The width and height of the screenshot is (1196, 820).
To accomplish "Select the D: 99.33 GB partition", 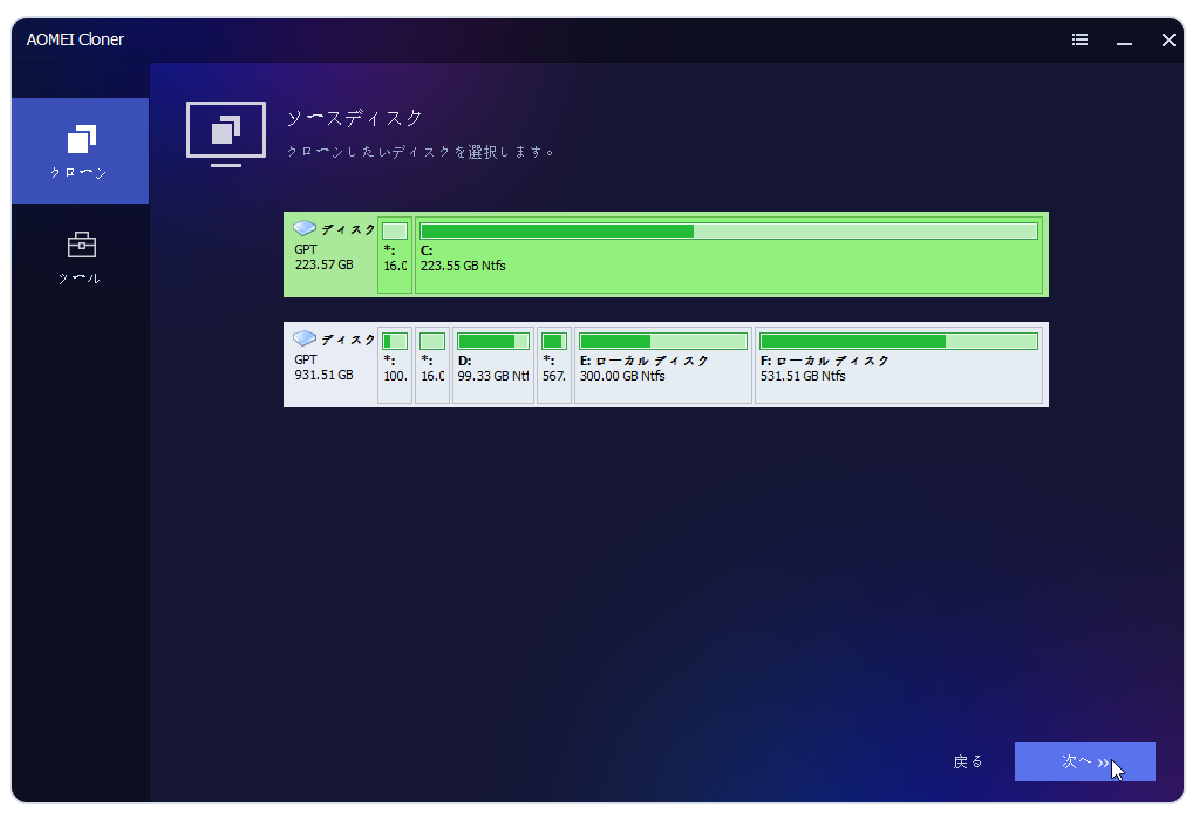I will [x=492, y=368].
